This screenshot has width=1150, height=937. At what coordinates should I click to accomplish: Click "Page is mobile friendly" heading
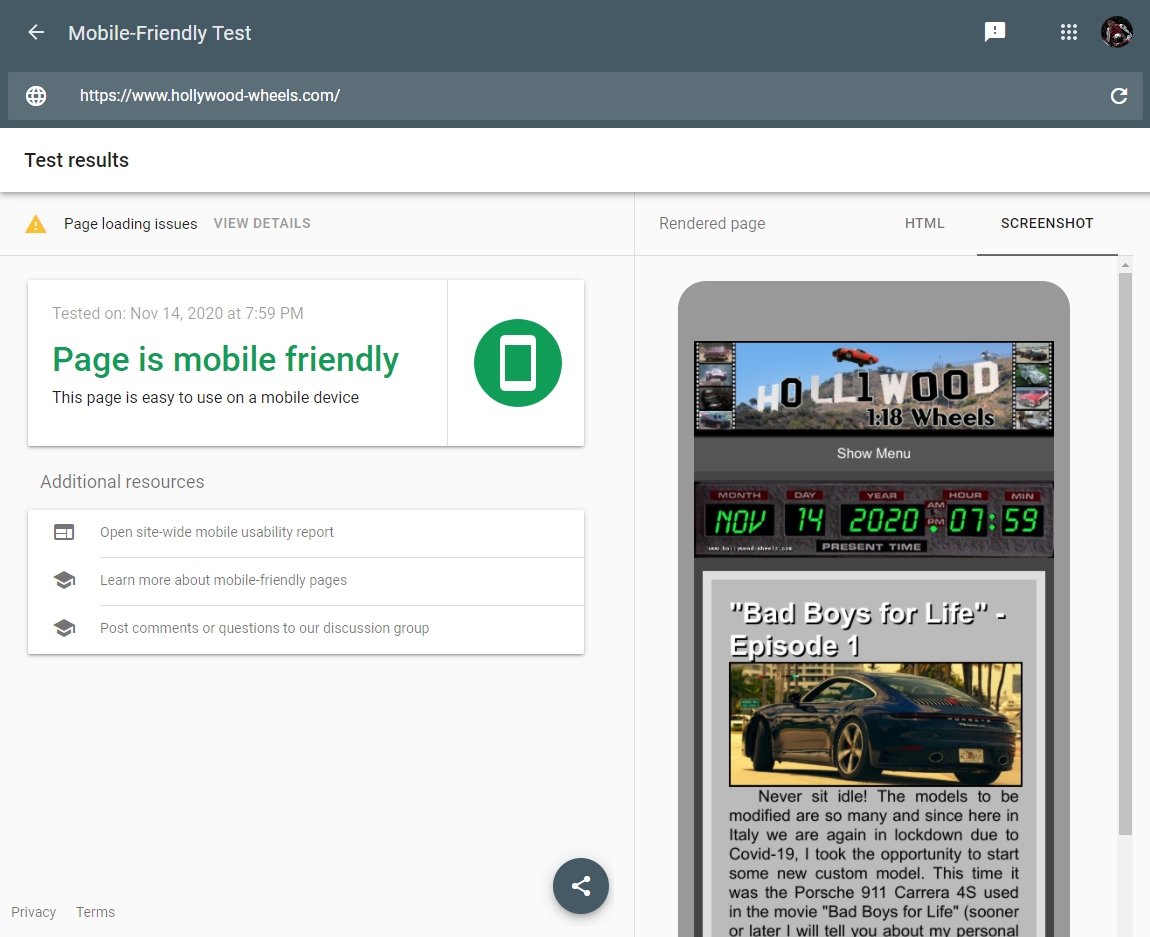pos(225,359)
